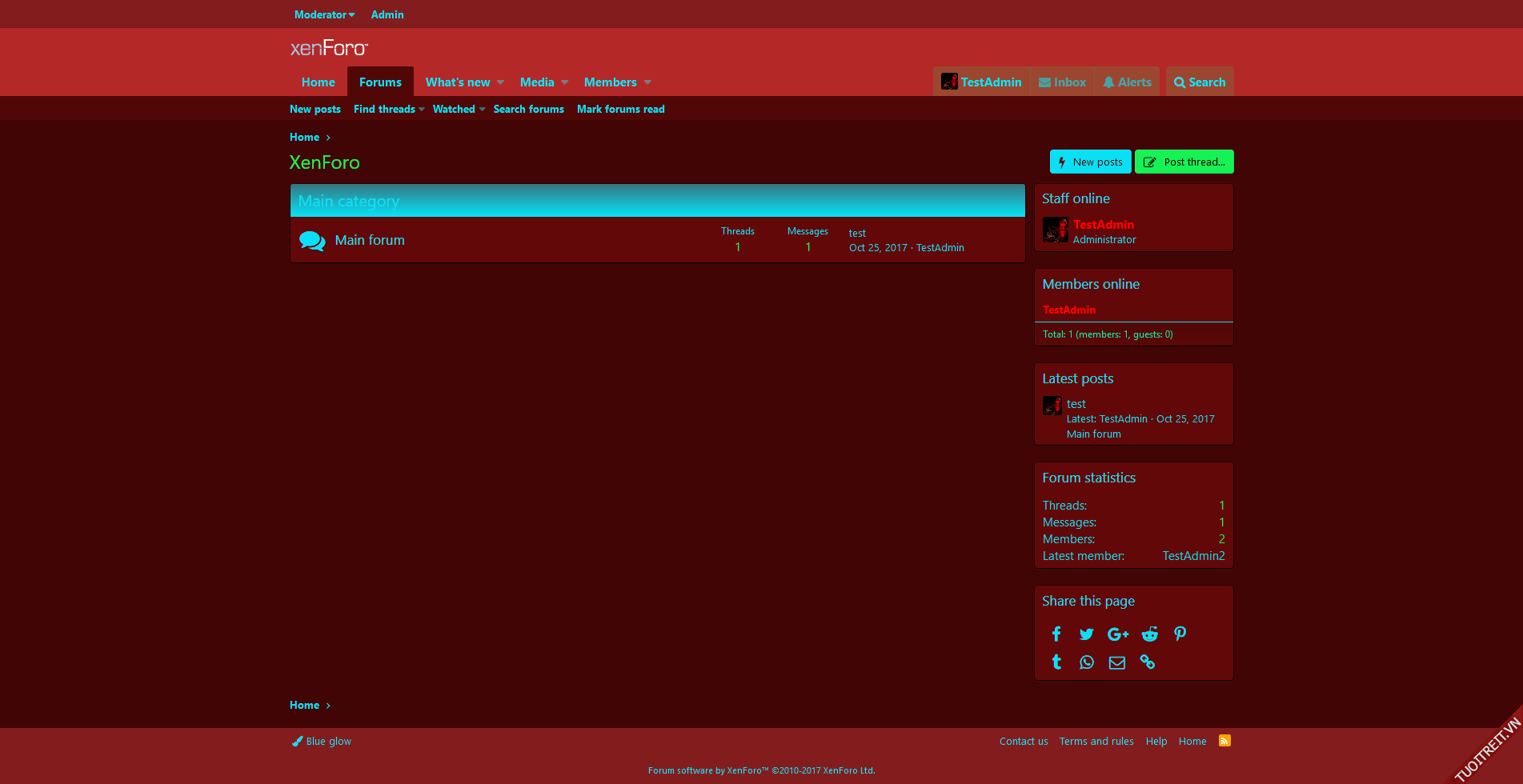The height and width of the screenshot is (784, 1523).
Task: Go to the Home navigation tab
Action: click(318, 82)
